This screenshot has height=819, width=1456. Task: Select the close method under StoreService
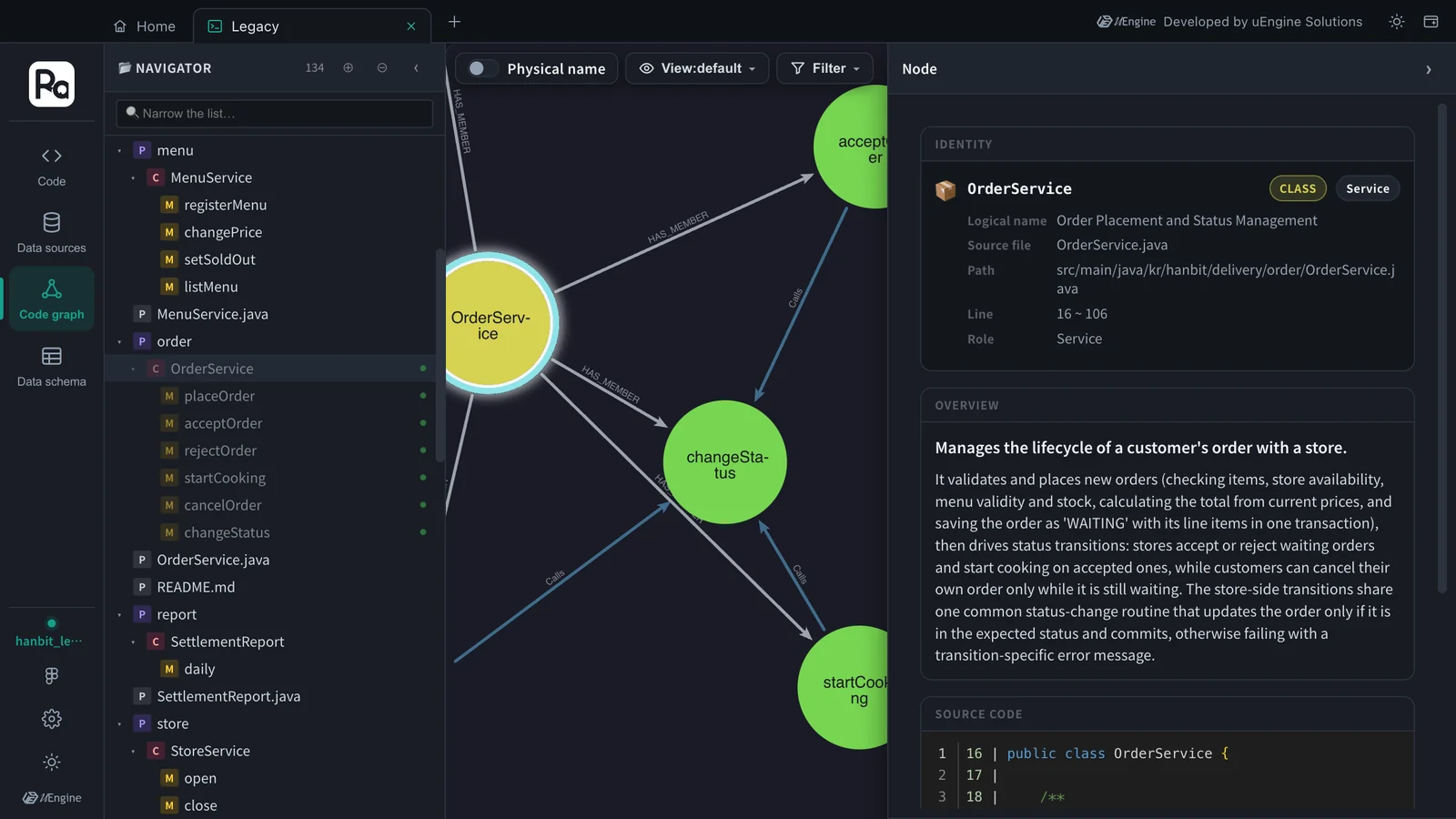200,805
